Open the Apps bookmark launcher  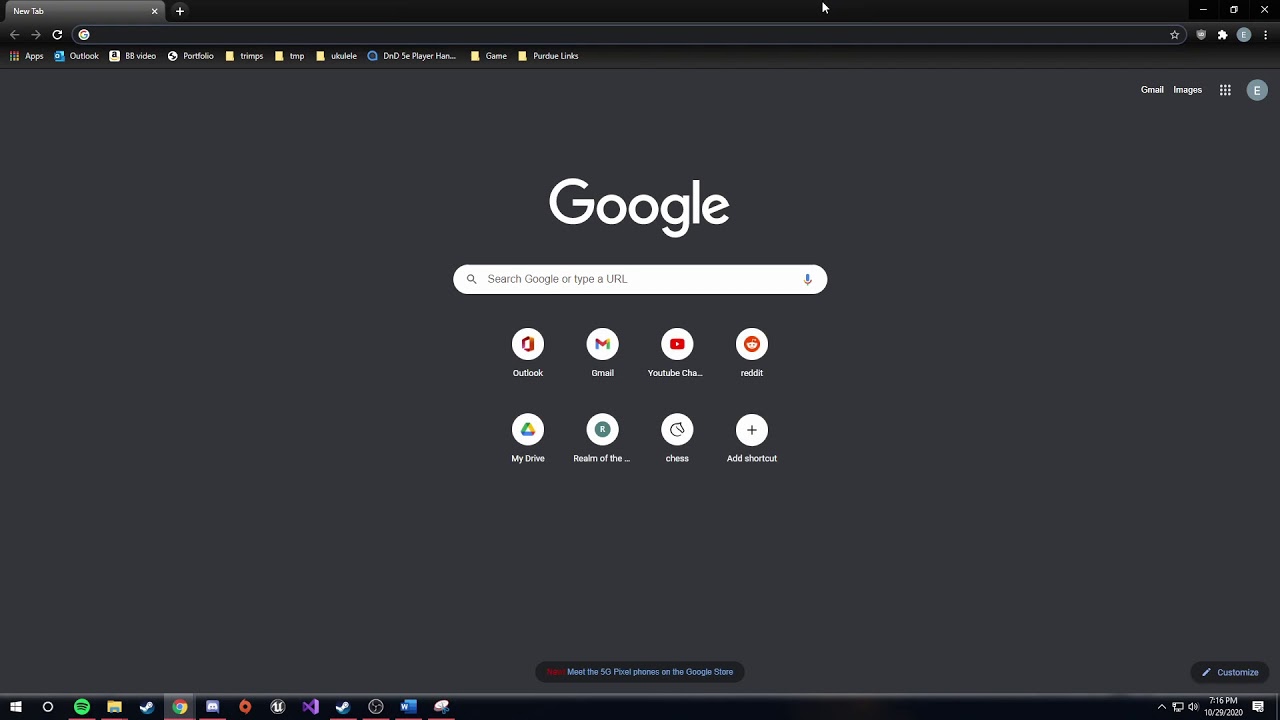pyautogui.click(x=27, y=56)
